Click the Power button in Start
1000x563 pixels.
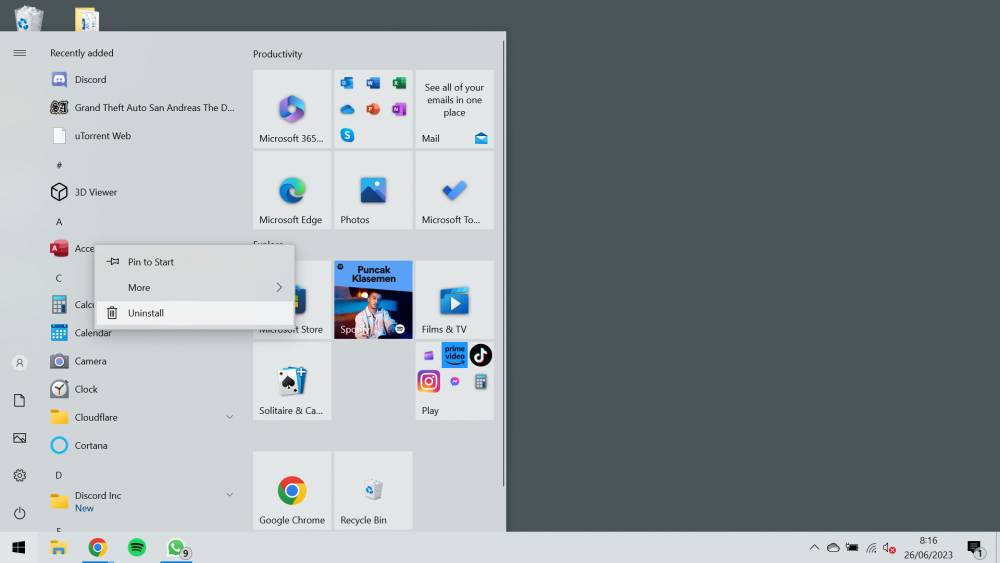(20, 513)
